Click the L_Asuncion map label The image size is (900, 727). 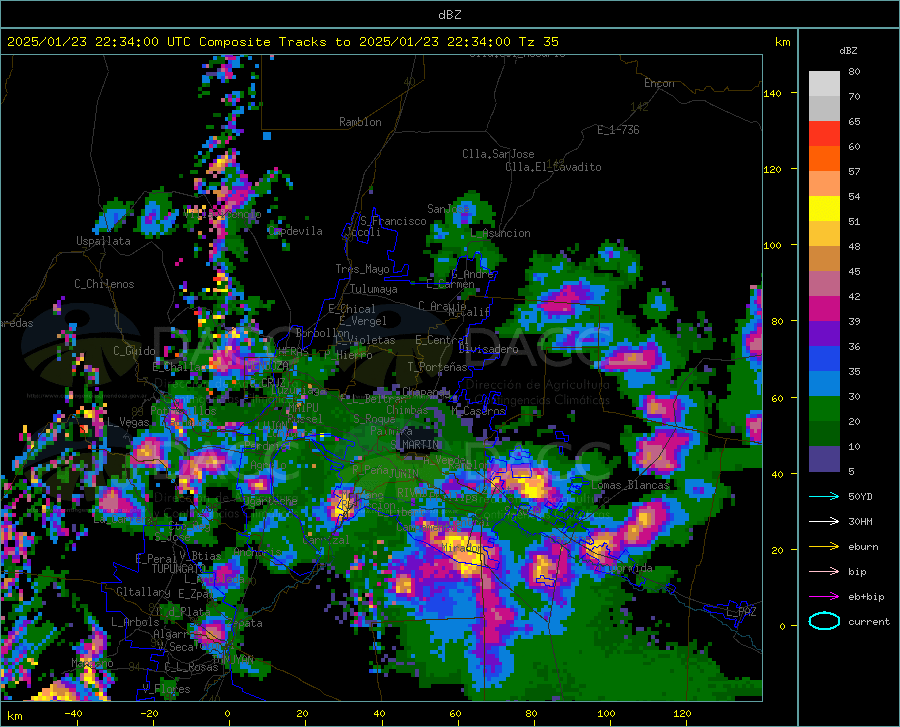501,233
